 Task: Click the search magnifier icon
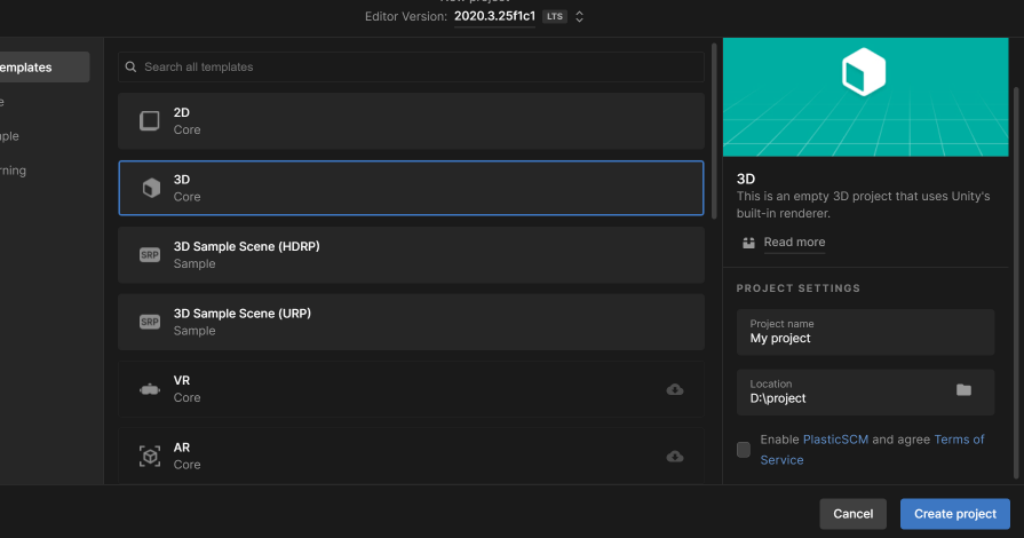pos(131,67)
